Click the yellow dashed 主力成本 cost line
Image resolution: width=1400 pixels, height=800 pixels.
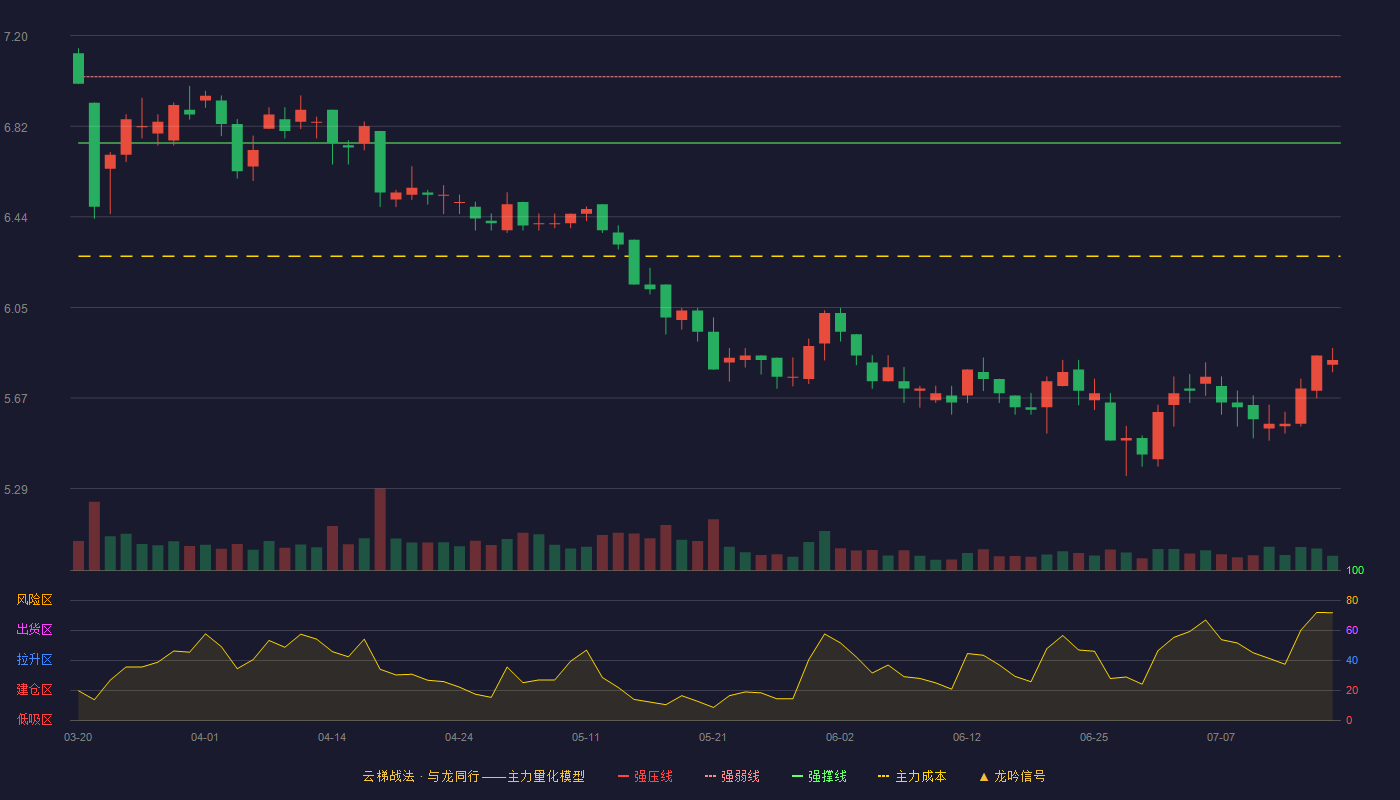pos(710,257)
